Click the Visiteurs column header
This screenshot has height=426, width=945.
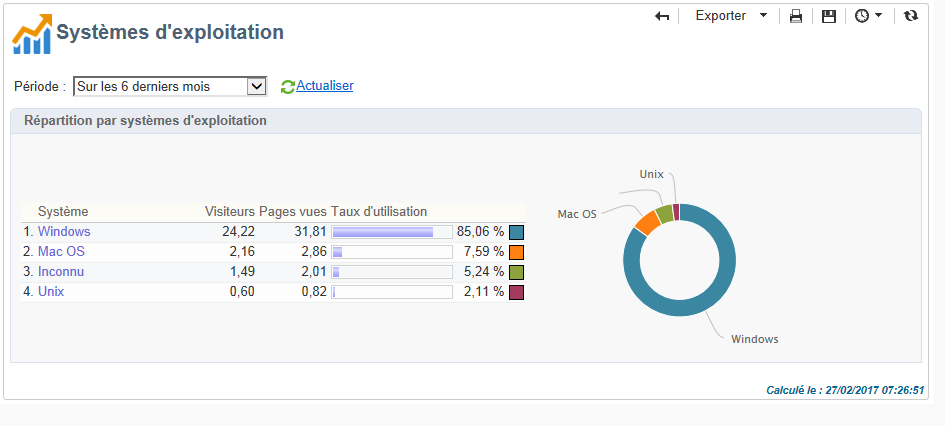[230, 211]
